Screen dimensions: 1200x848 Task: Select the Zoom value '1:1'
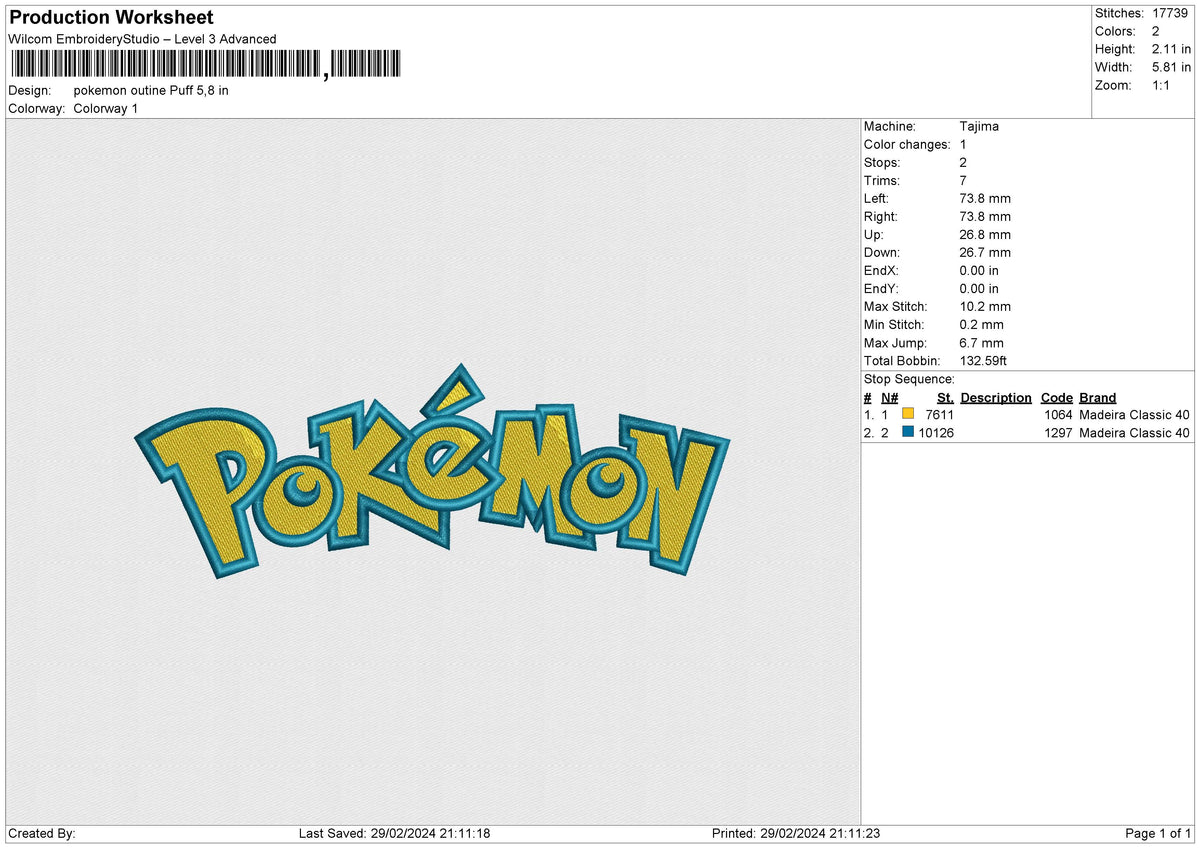(x=1162, y=85)
